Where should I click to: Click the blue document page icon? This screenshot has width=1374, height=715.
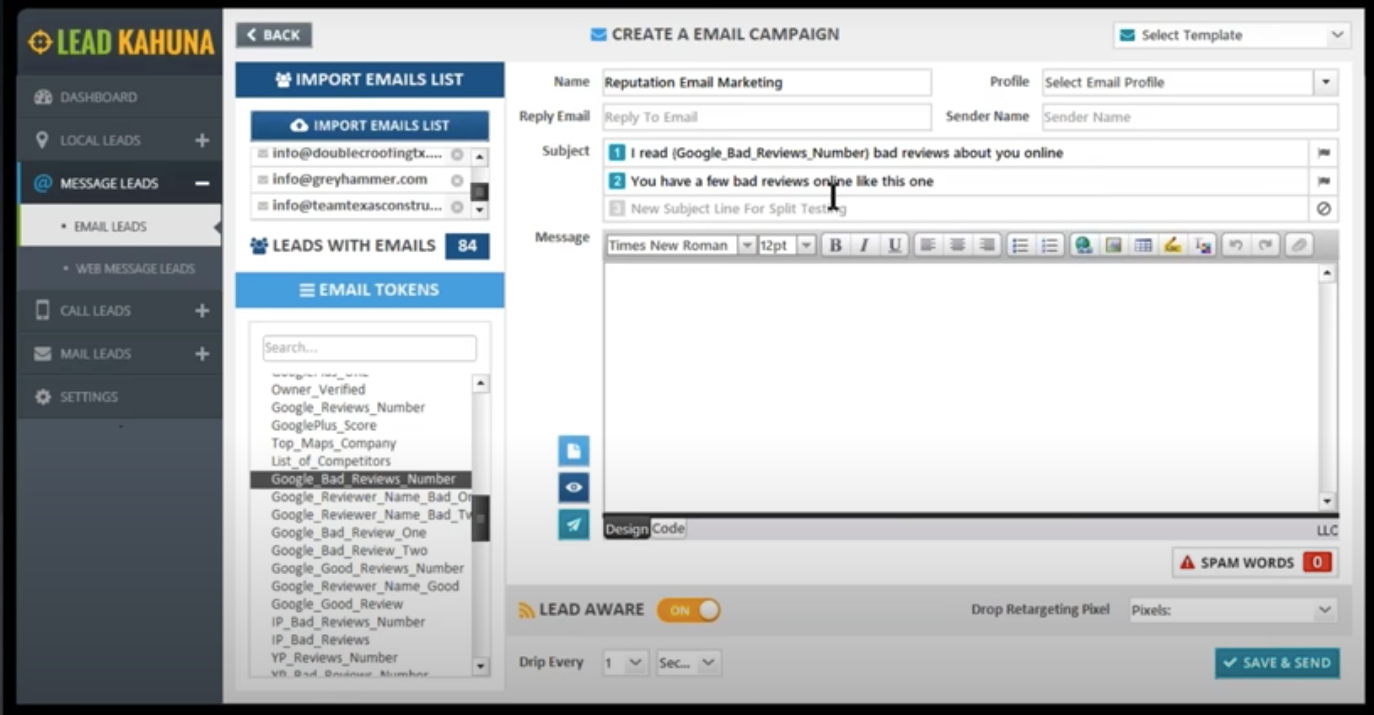pyautogui.click(x=573, y=451)
